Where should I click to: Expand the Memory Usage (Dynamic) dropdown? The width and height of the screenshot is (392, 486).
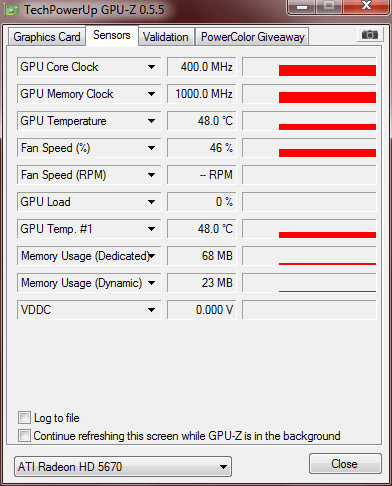tap(151, 283)
